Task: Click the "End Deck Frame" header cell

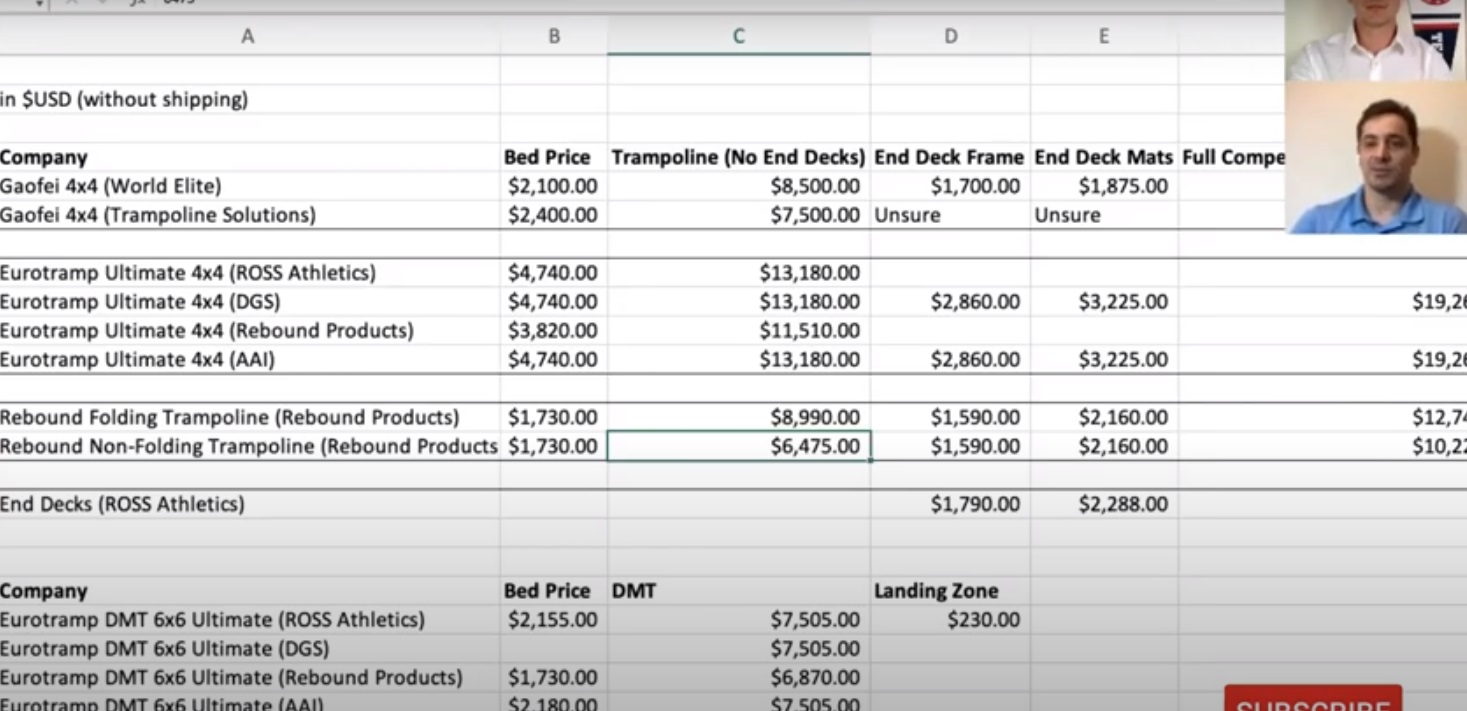Action: [950, 157]
